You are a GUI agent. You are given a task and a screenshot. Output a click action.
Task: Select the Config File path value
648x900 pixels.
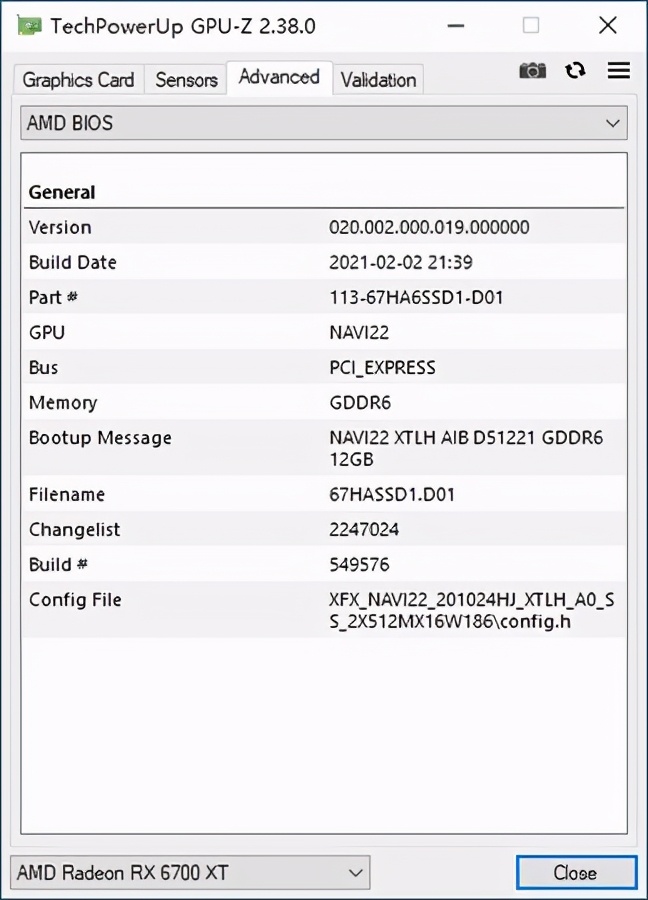[x=472, y=610]
